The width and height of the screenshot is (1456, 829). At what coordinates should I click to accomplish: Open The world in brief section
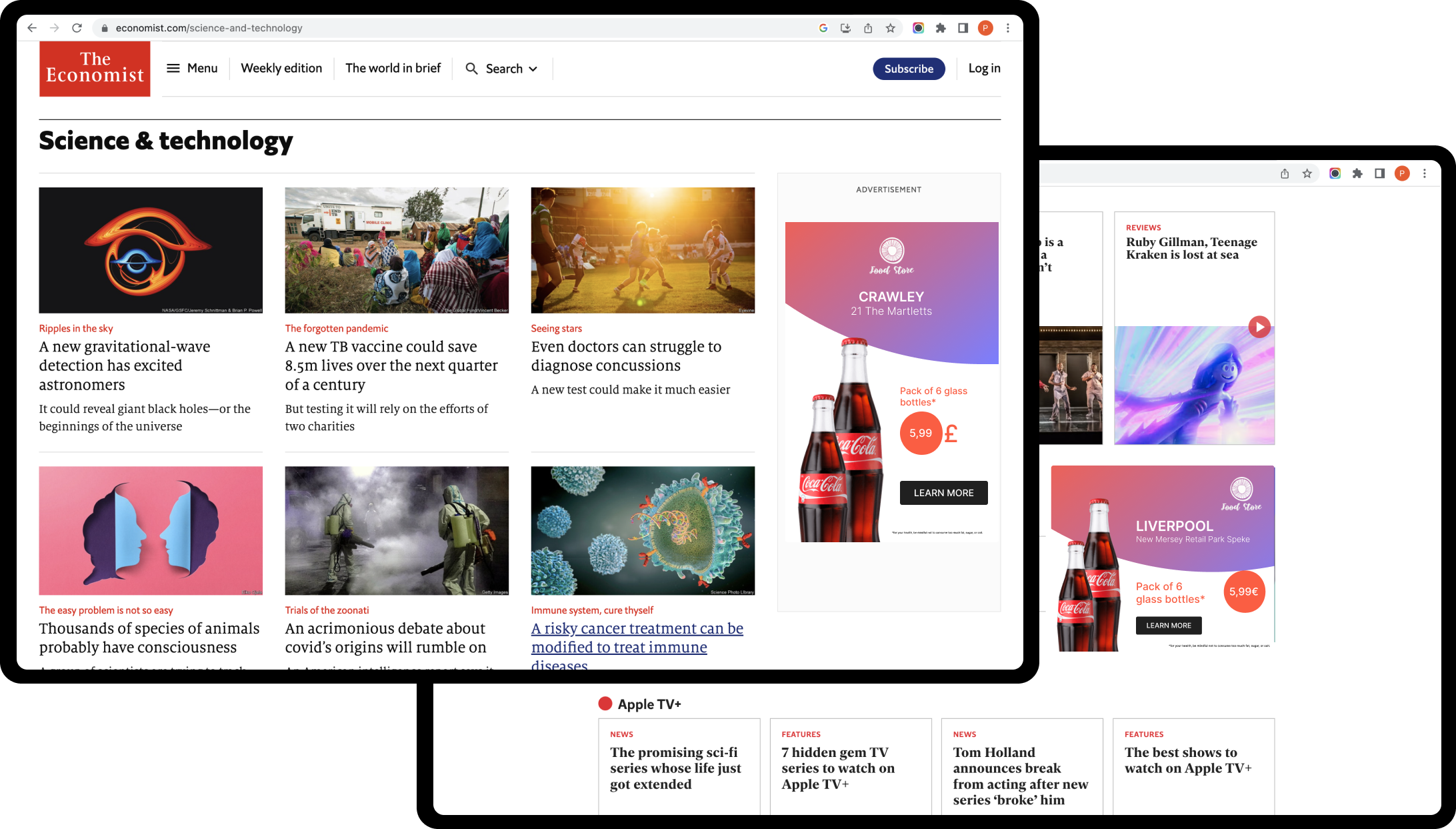click(393, 68)
